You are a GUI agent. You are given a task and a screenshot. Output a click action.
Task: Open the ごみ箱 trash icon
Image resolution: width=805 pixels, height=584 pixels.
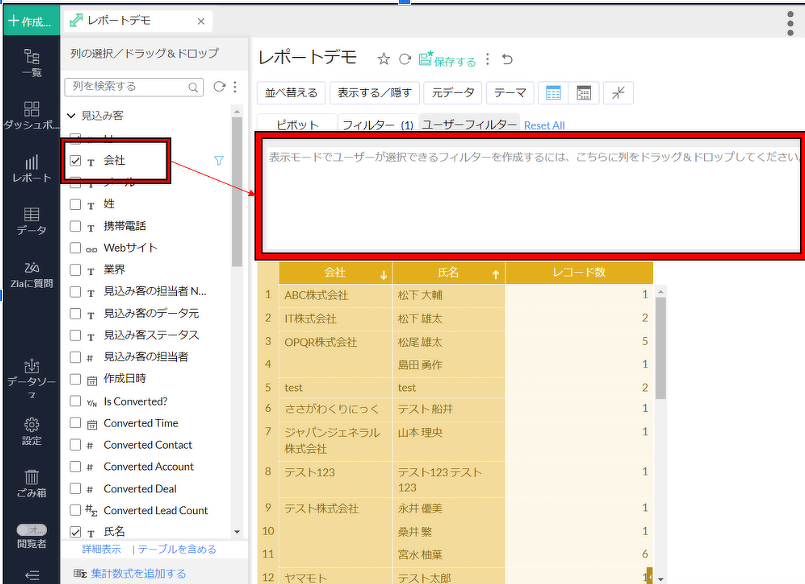click(31, 484)
